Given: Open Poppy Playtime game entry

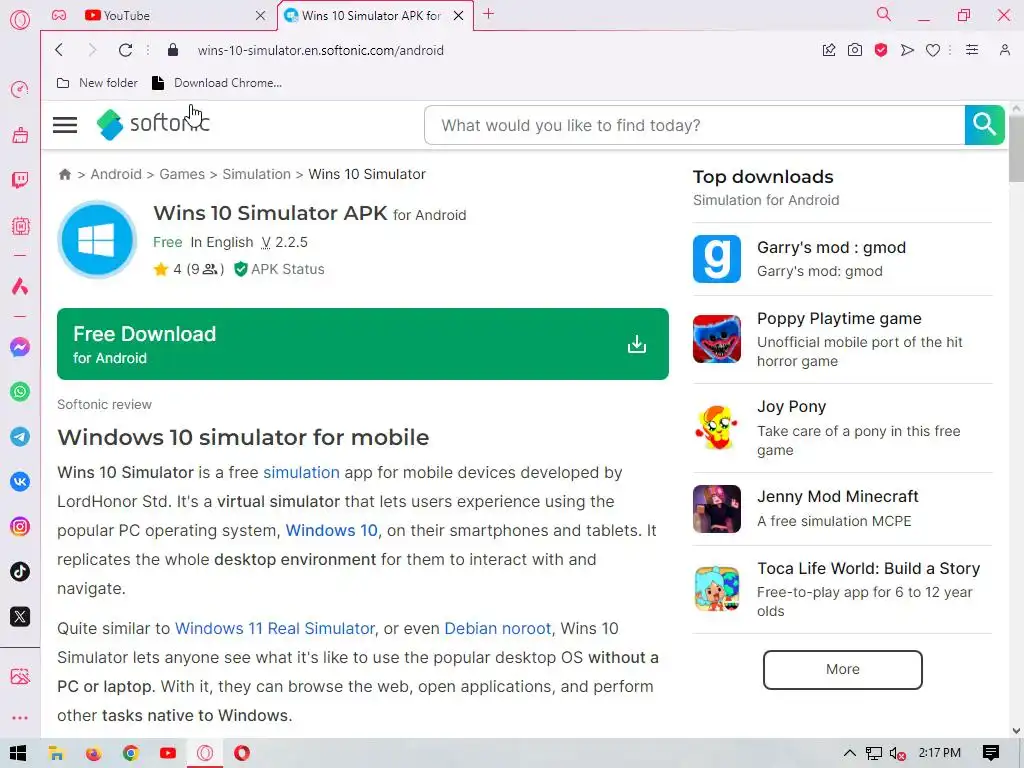Looking at the screenshot, I should [x=842, y=340].
